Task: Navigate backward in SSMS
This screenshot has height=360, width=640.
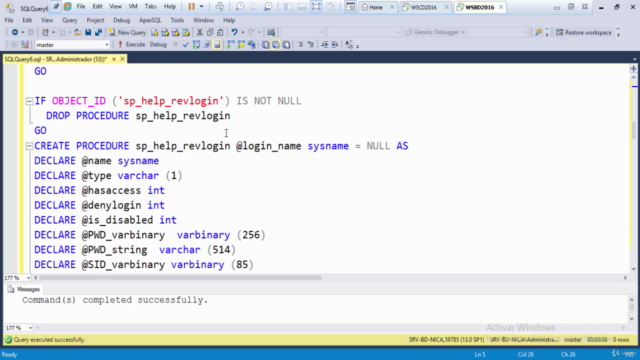Action: (x=15, y=32)
